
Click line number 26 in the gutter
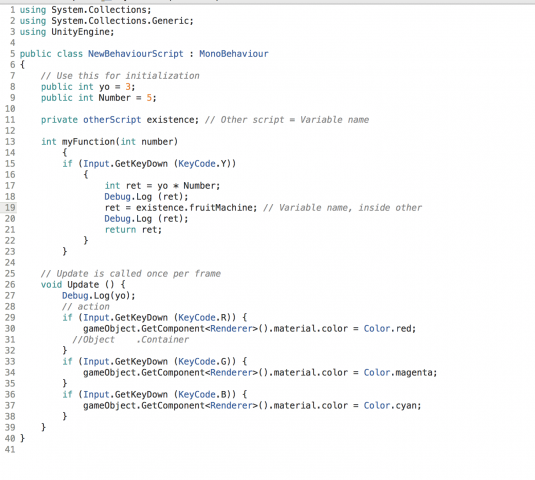10,285
